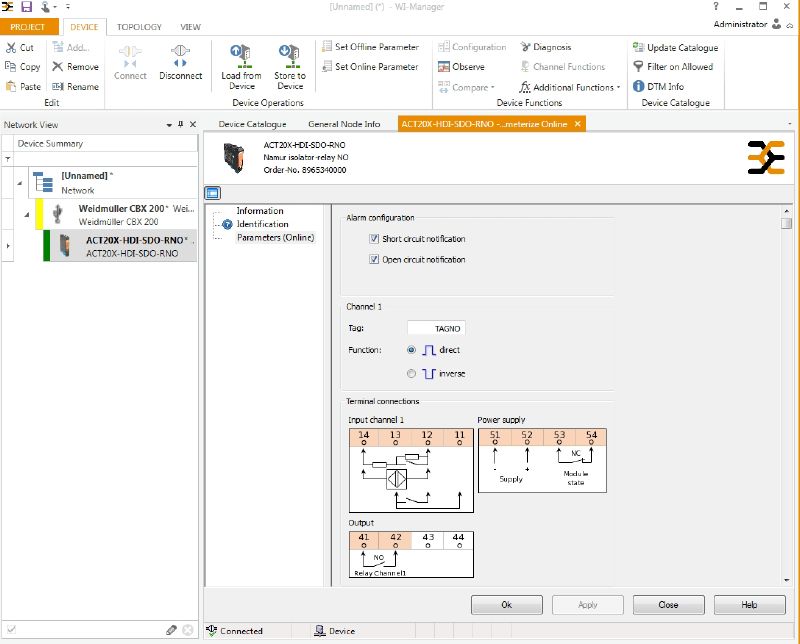Open the document tabs overflow arrow

click(790, 124)
